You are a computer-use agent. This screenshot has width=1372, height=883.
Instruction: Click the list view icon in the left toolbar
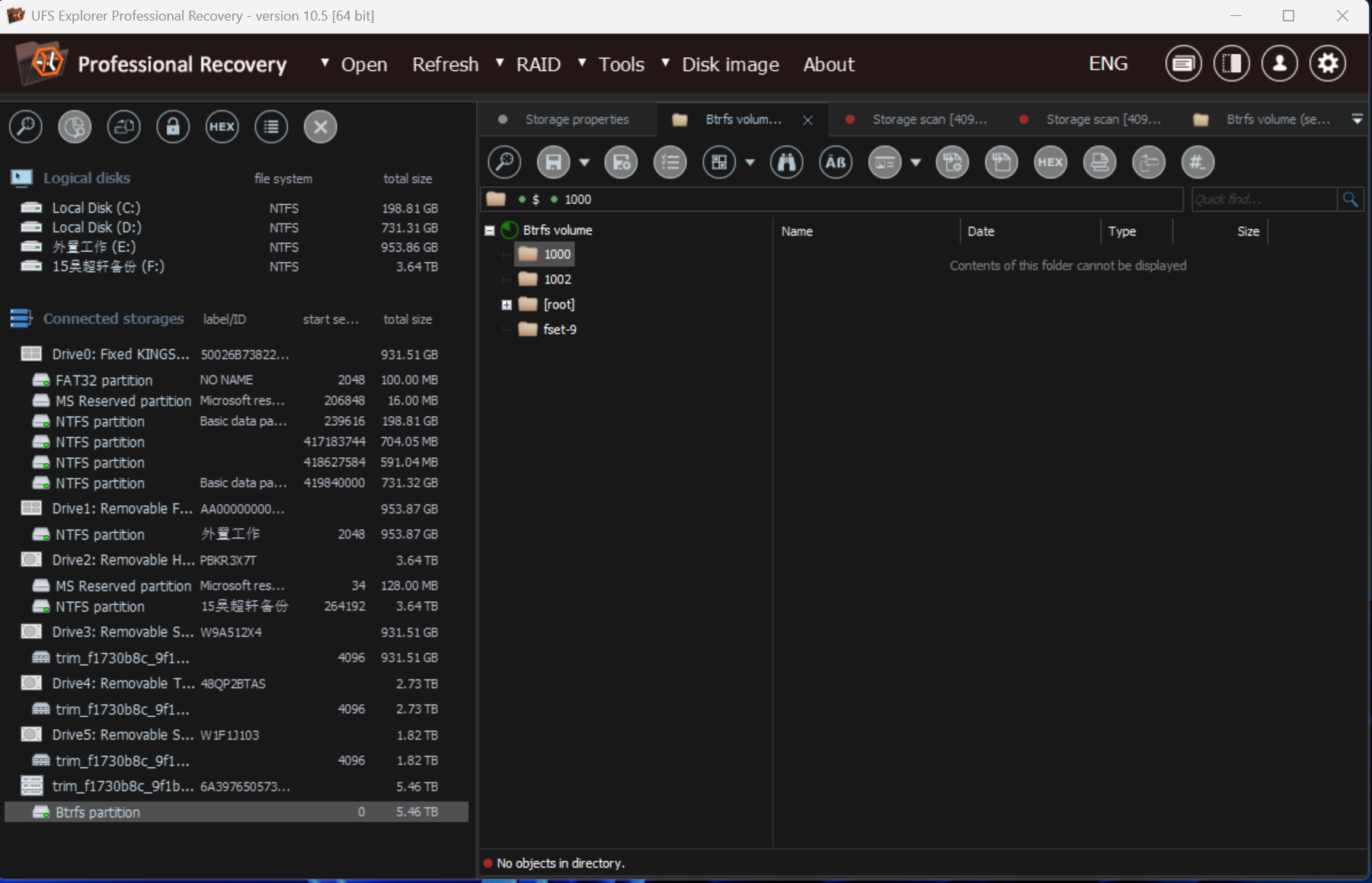(x=271, y=126)
